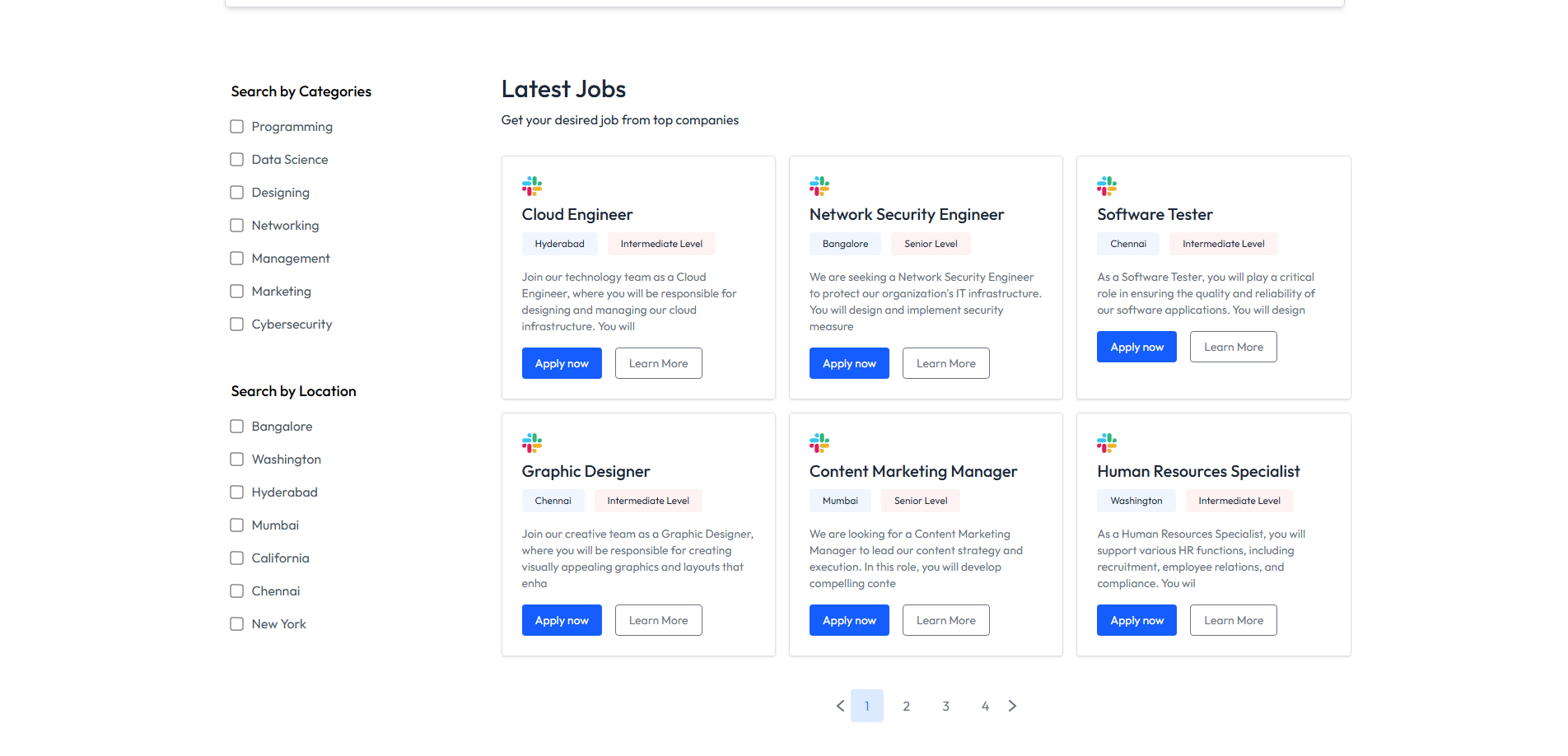Click the Content Marketing Manager company logo

click(x=819, y=443)
